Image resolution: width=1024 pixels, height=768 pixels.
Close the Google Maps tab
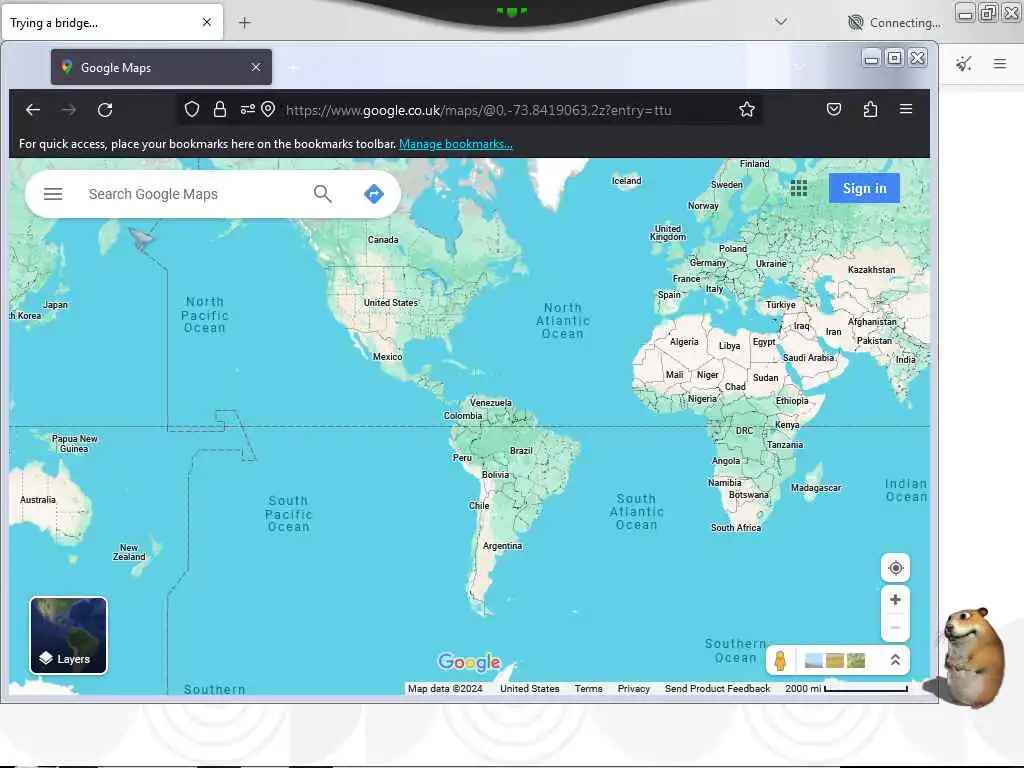pyautogui.click(x=256, y=67)
